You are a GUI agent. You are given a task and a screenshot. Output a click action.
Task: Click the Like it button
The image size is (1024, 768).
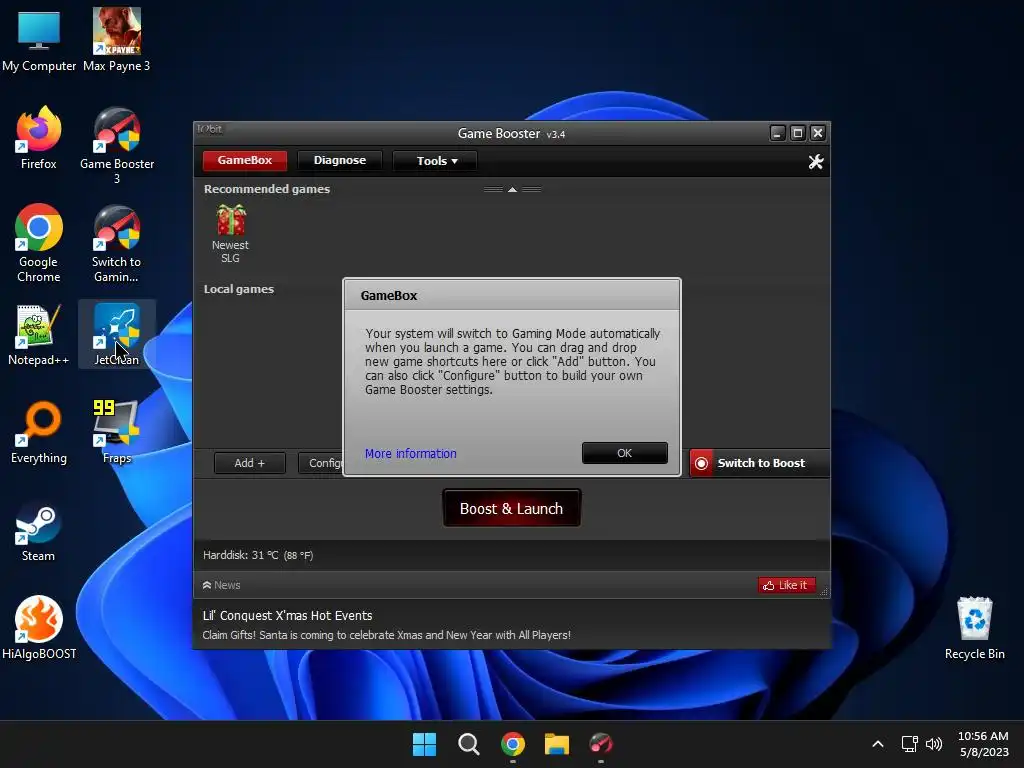coord(787,585)
